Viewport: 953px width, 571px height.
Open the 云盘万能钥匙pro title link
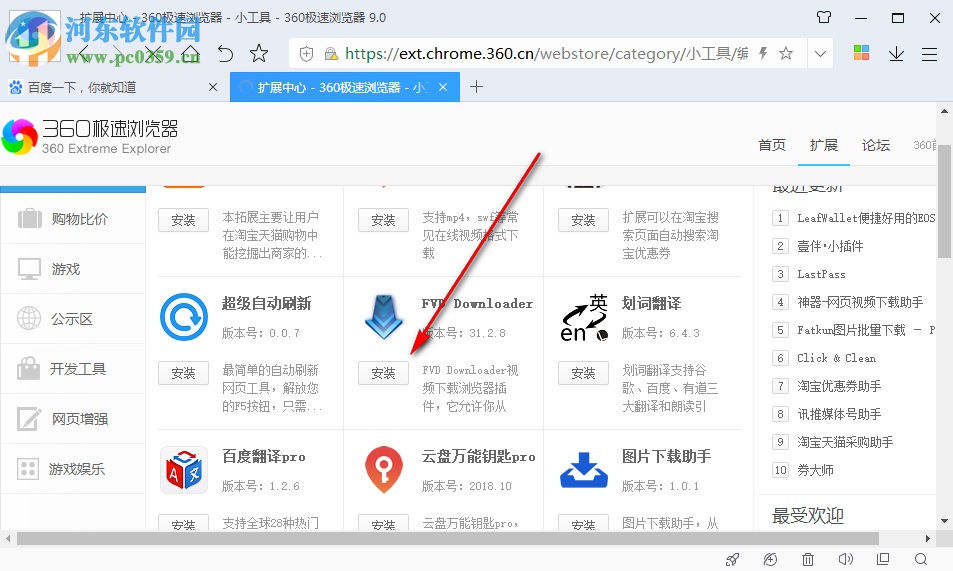click(x=479, y=456)
